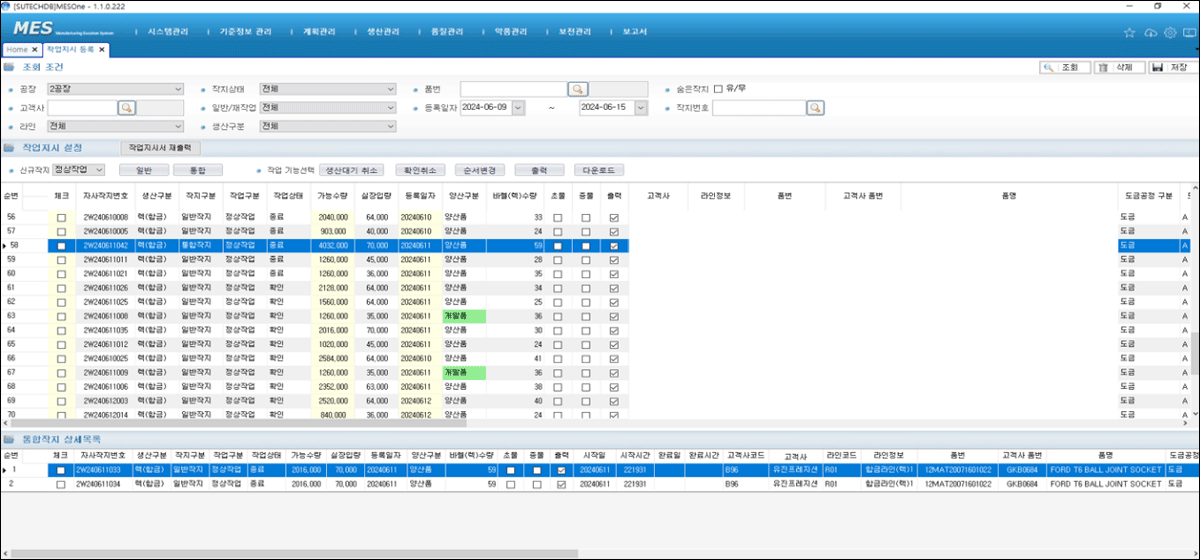Click the lookup icon beside 작지번호 field

(x=815, y=108)
